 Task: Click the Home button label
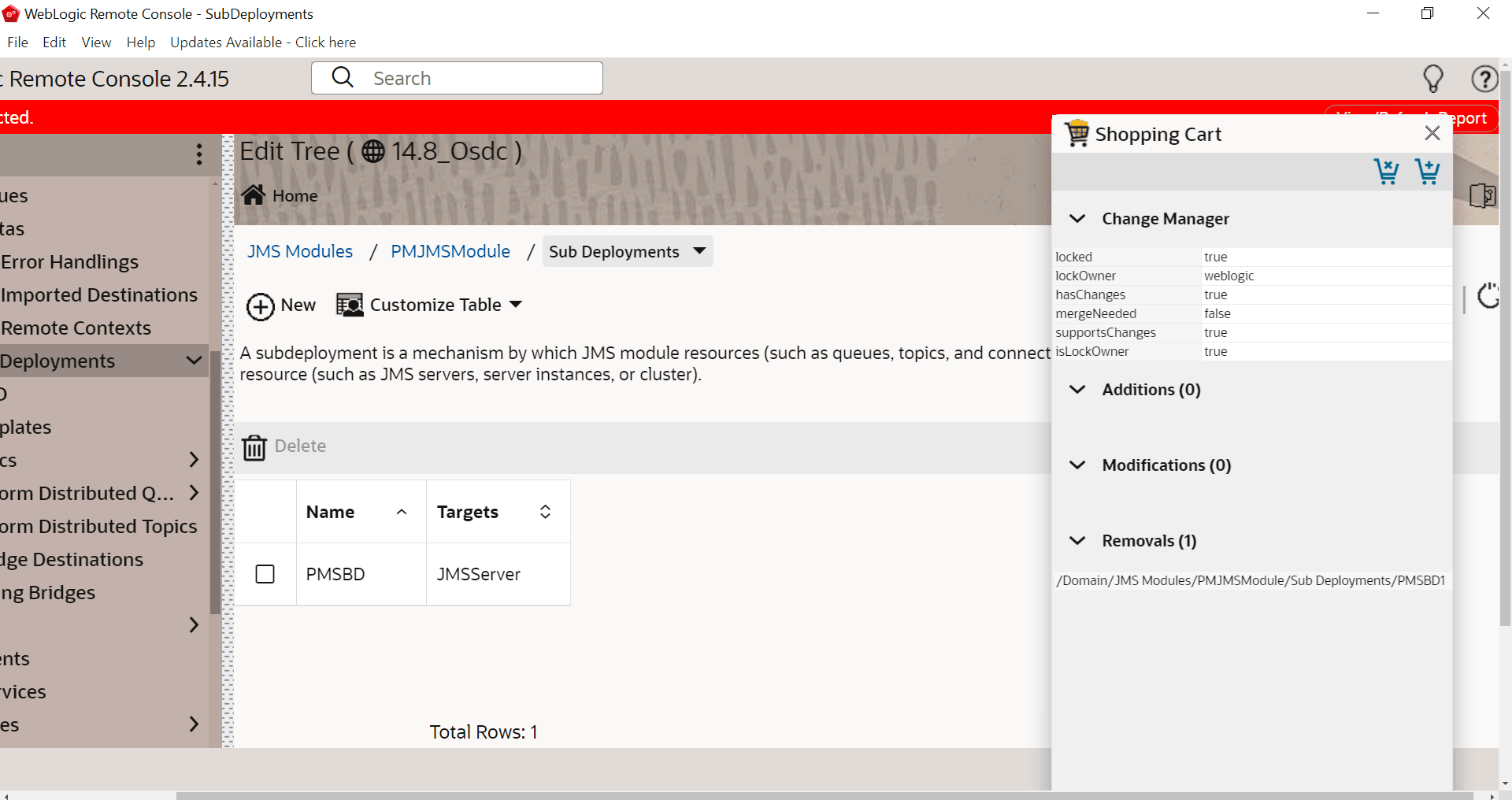(295, 195)
